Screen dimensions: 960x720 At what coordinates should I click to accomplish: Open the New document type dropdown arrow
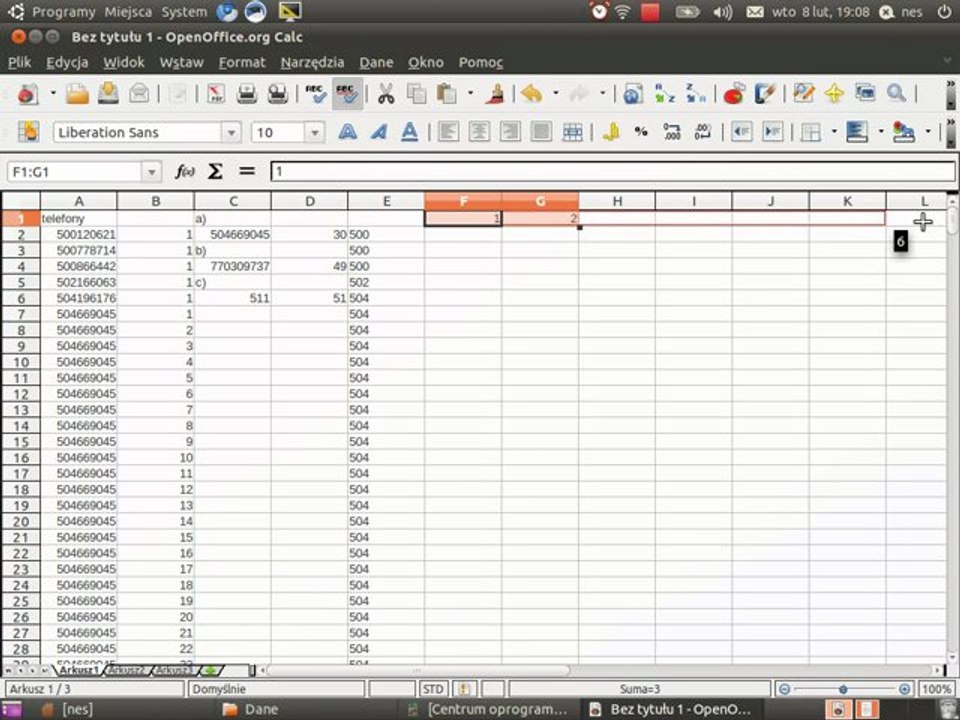53,94
